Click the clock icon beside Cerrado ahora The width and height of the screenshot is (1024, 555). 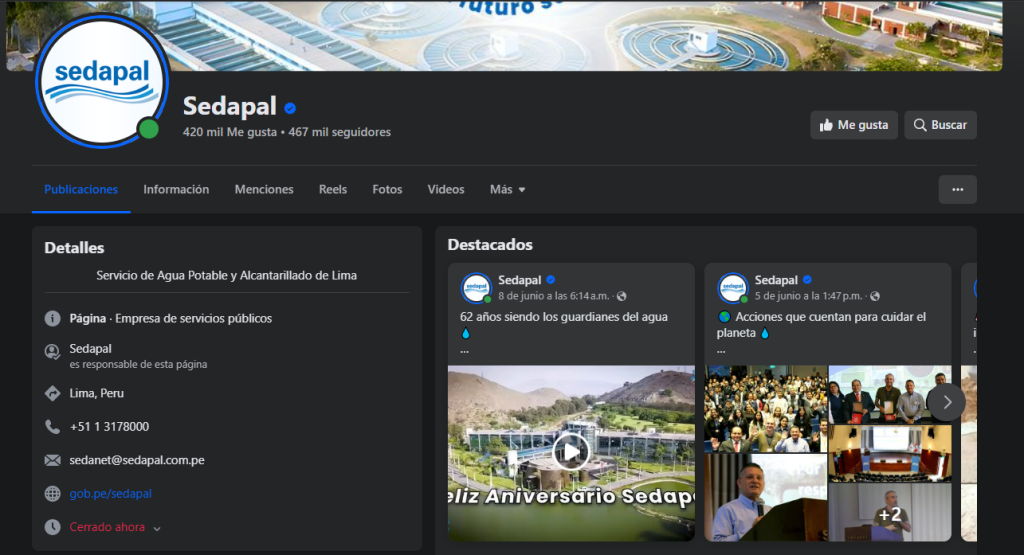pyautogui.click(x=53, y=527)
